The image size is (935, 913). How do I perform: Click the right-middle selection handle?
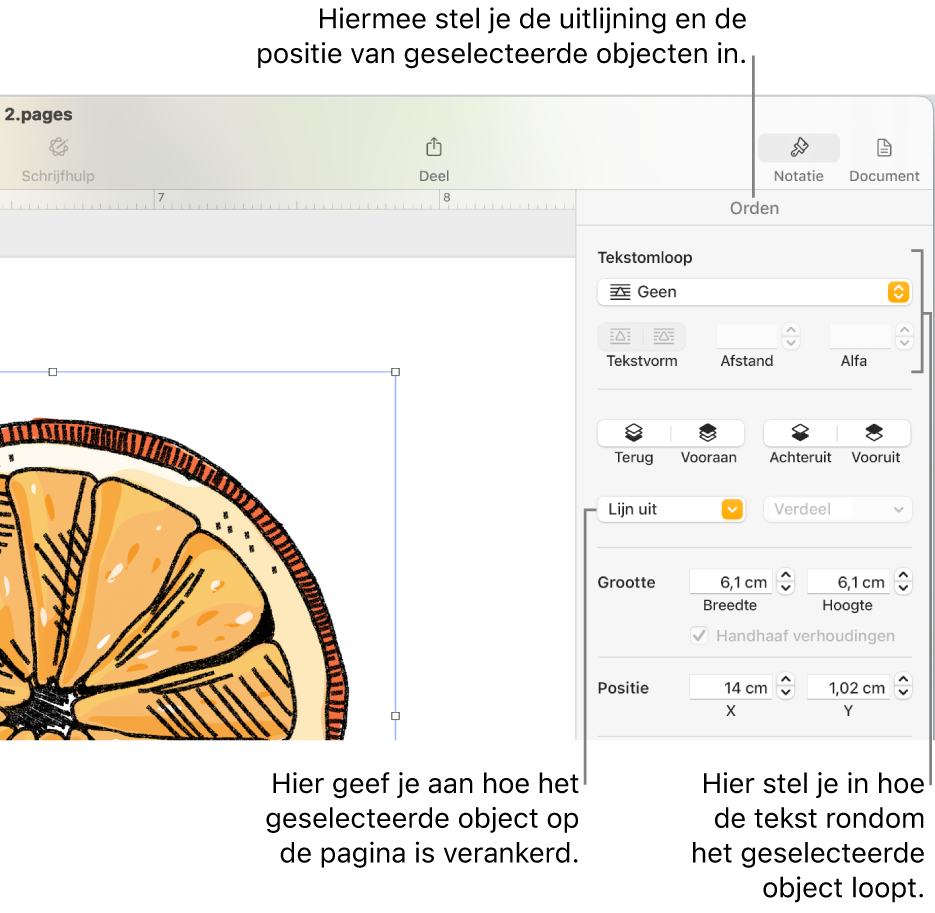tap(395, 716)
